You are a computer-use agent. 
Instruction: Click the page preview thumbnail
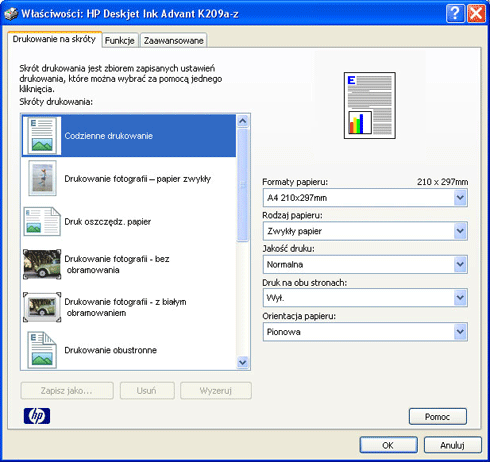[370, 105]
